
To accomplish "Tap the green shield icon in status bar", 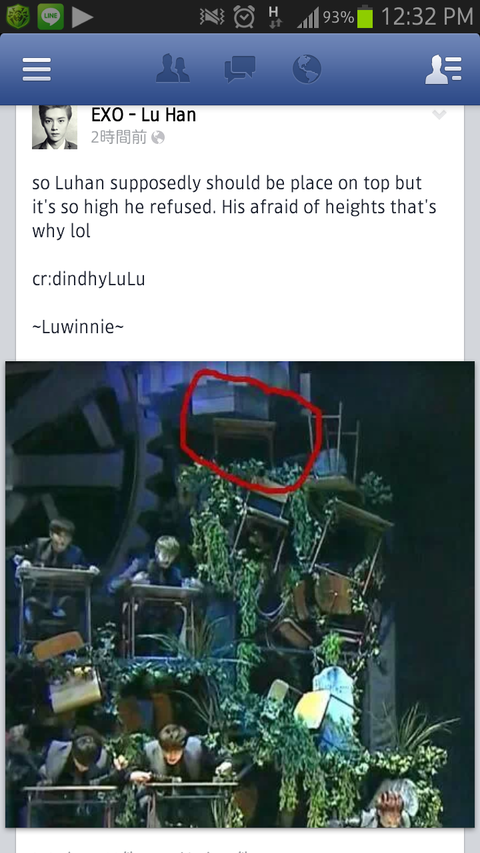I will [17, 16].
